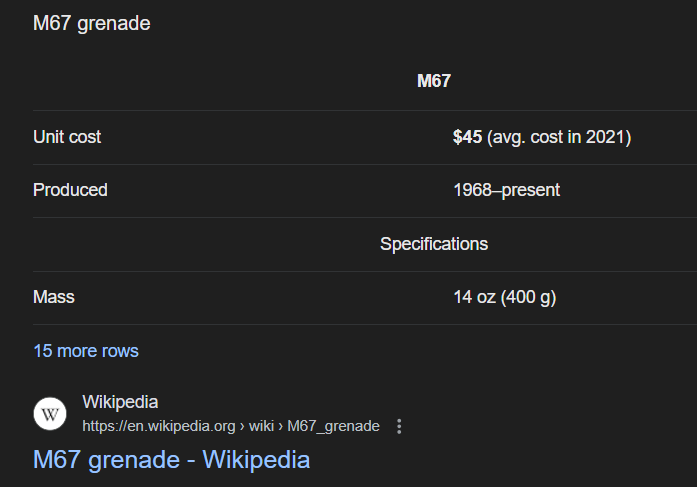Click the Produced row label
The width and height of the screenshot is (697, 487).
[x=70, y=190]
